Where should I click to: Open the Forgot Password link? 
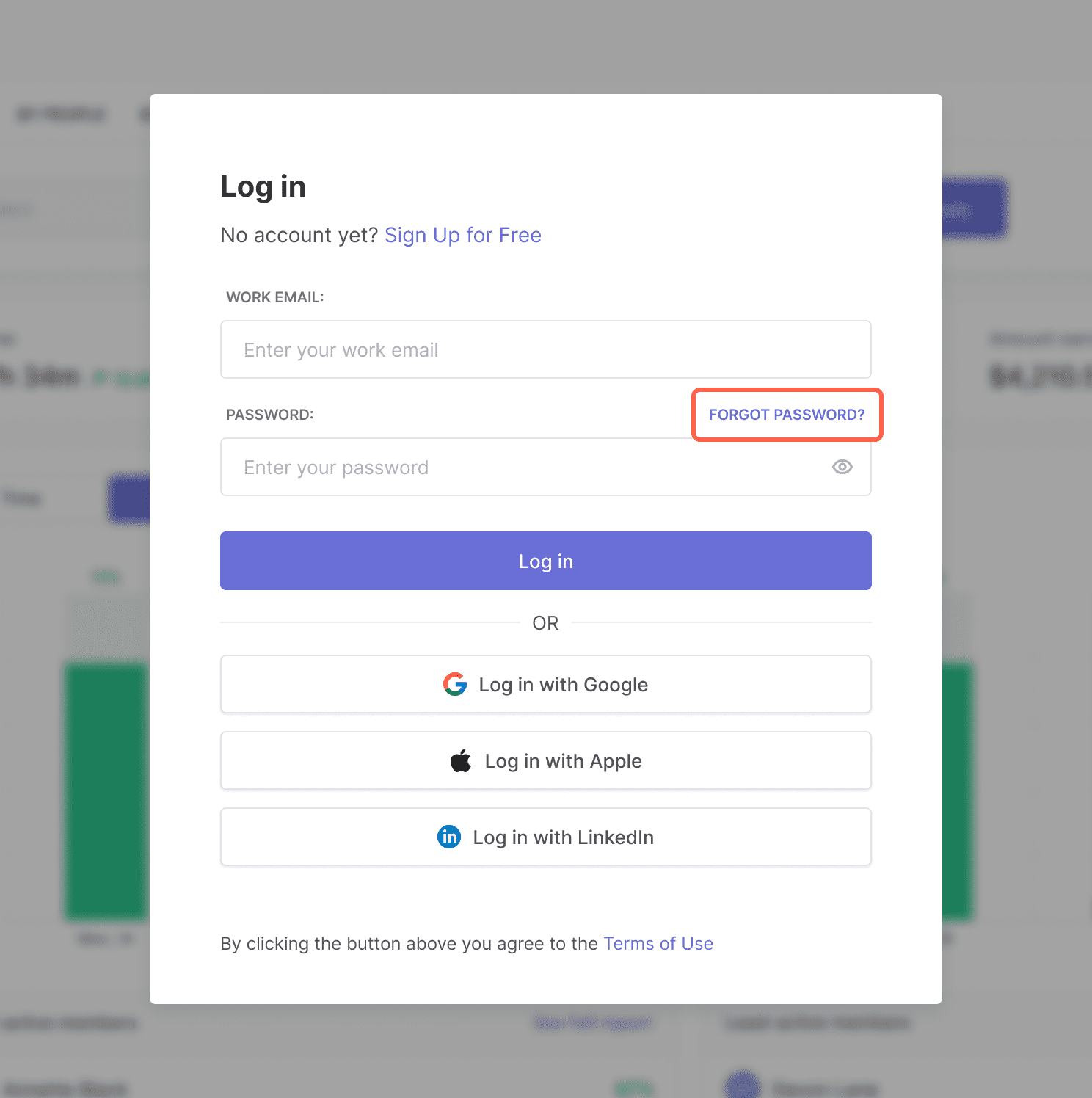(787, 415)
